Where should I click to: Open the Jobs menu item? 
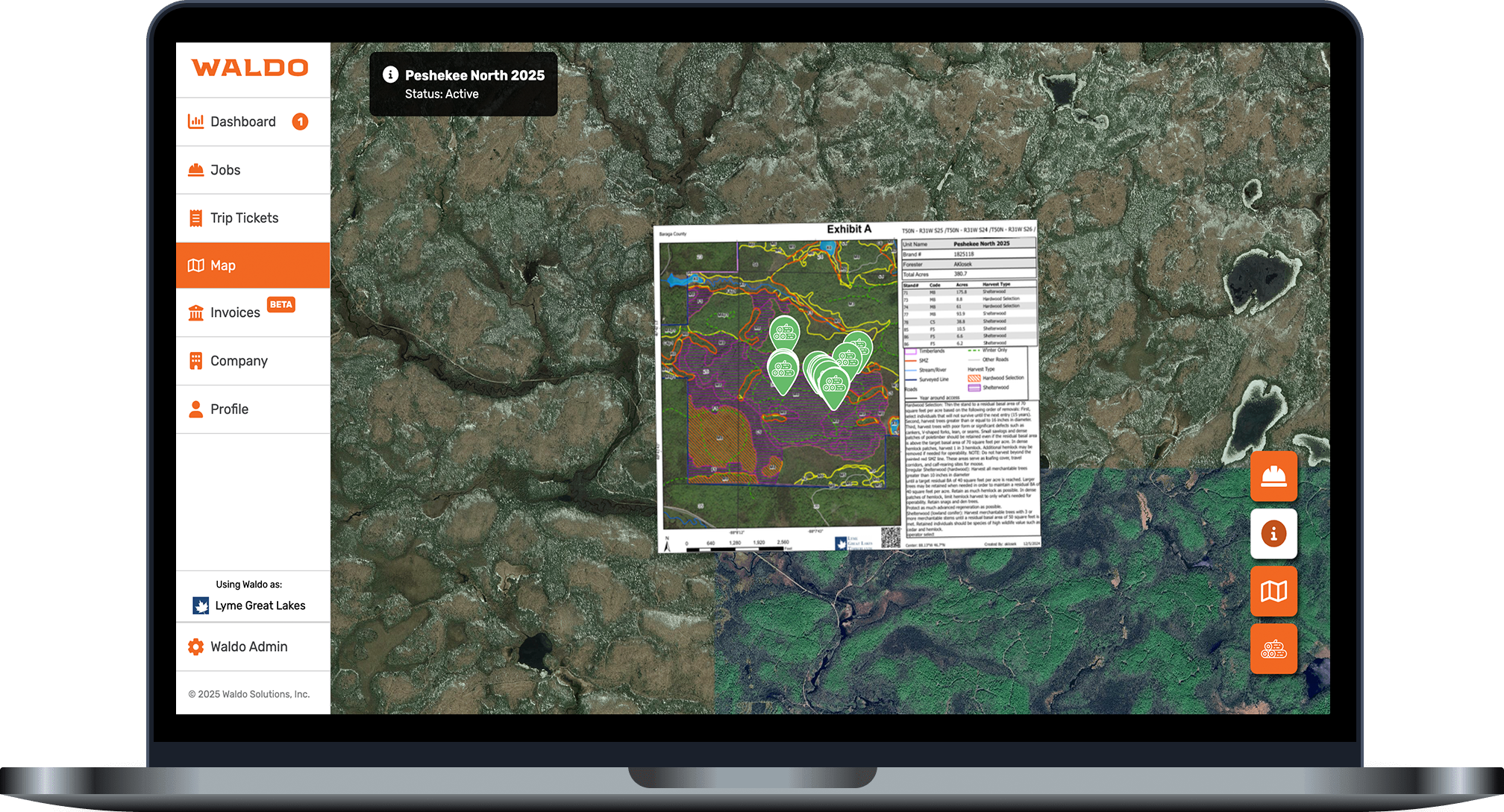pos(225,170)
